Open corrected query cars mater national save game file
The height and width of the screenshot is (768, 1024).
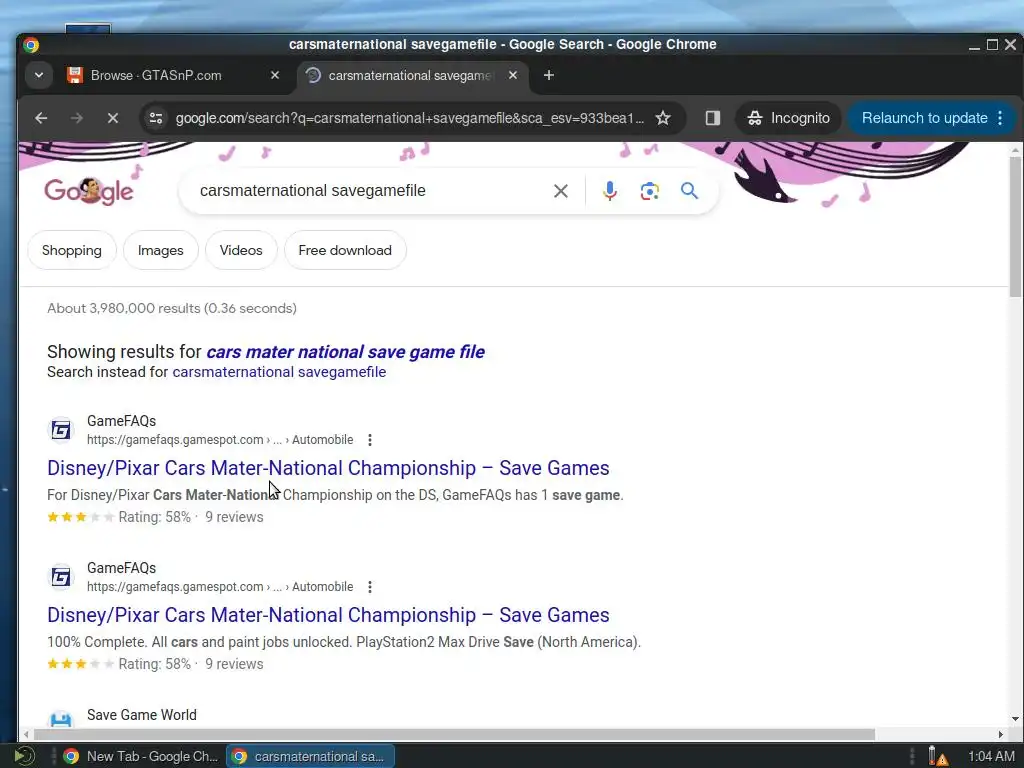click(x=345, y=352)
